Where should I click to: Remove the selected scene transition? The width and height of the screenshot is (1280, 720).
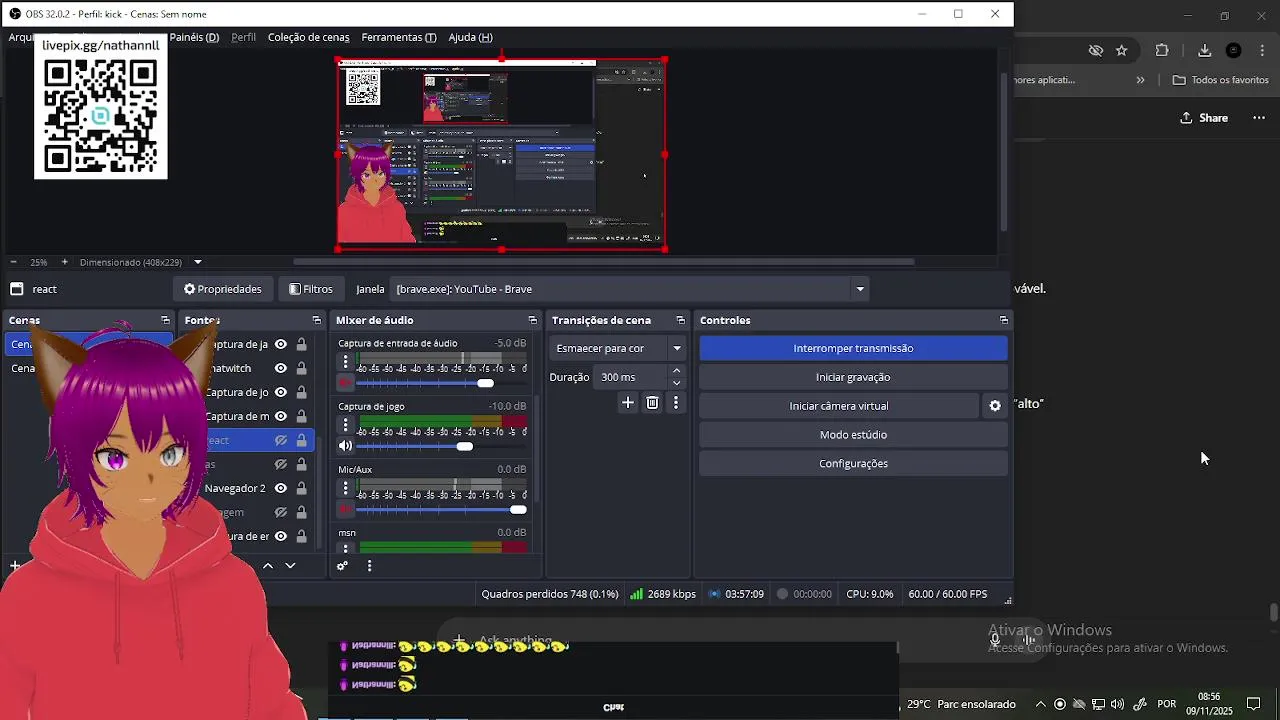click(652, 402)
